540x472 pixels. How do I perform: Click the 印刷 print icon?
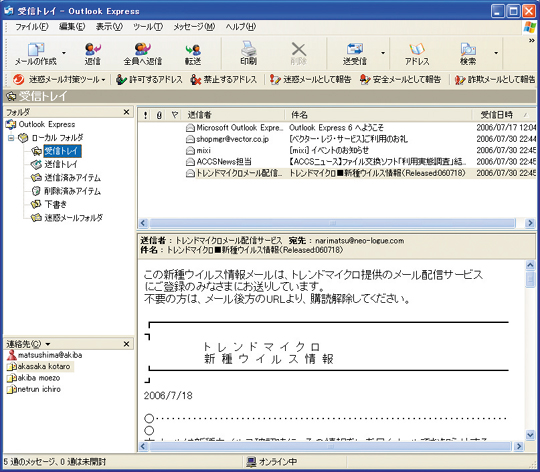248,49
